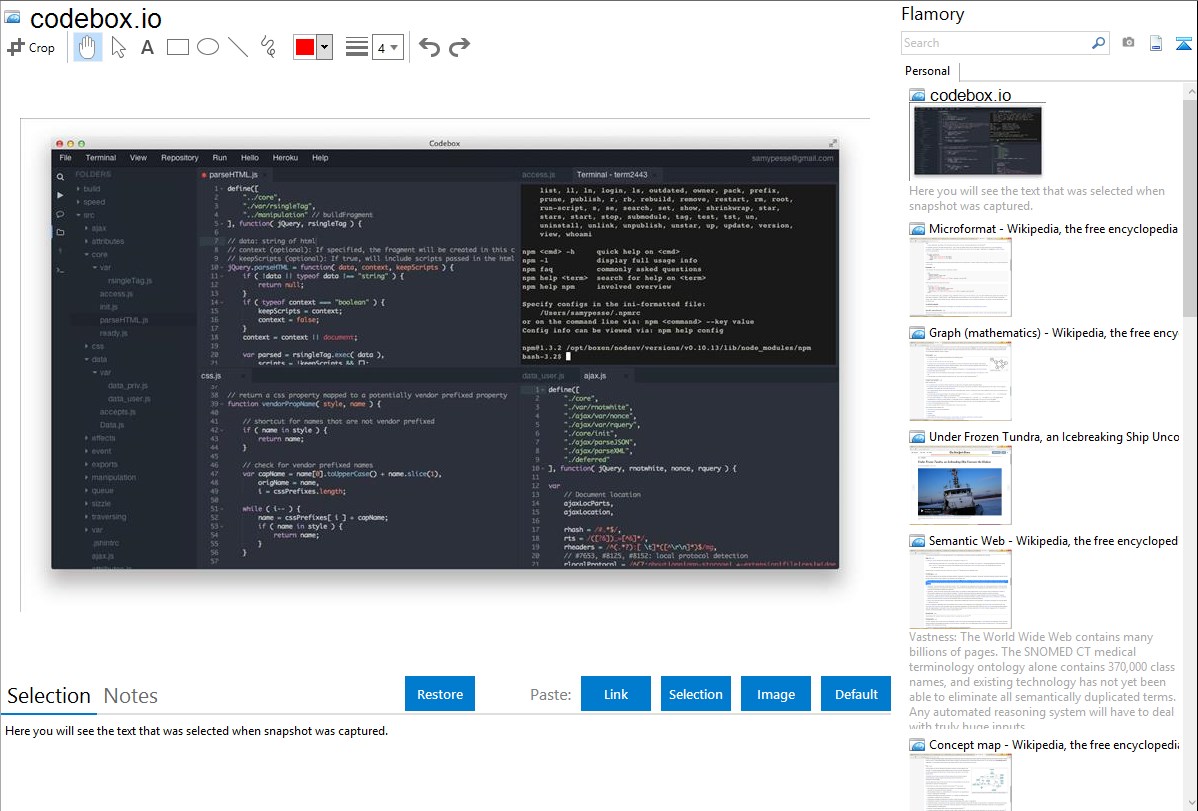This screenshot has height=811, width=1198.
Task: Click the snapshot list scrollbar thumb
Action: 1190,206
